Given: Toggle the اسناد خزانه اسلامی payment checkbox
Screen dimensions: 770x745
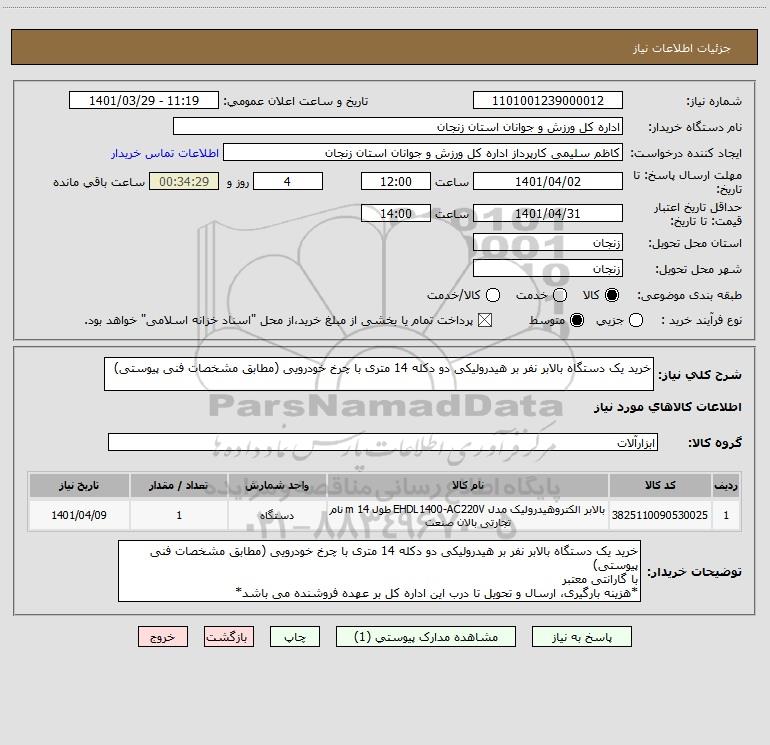Looking at the screenshot, I should click(x=485, y=320).
